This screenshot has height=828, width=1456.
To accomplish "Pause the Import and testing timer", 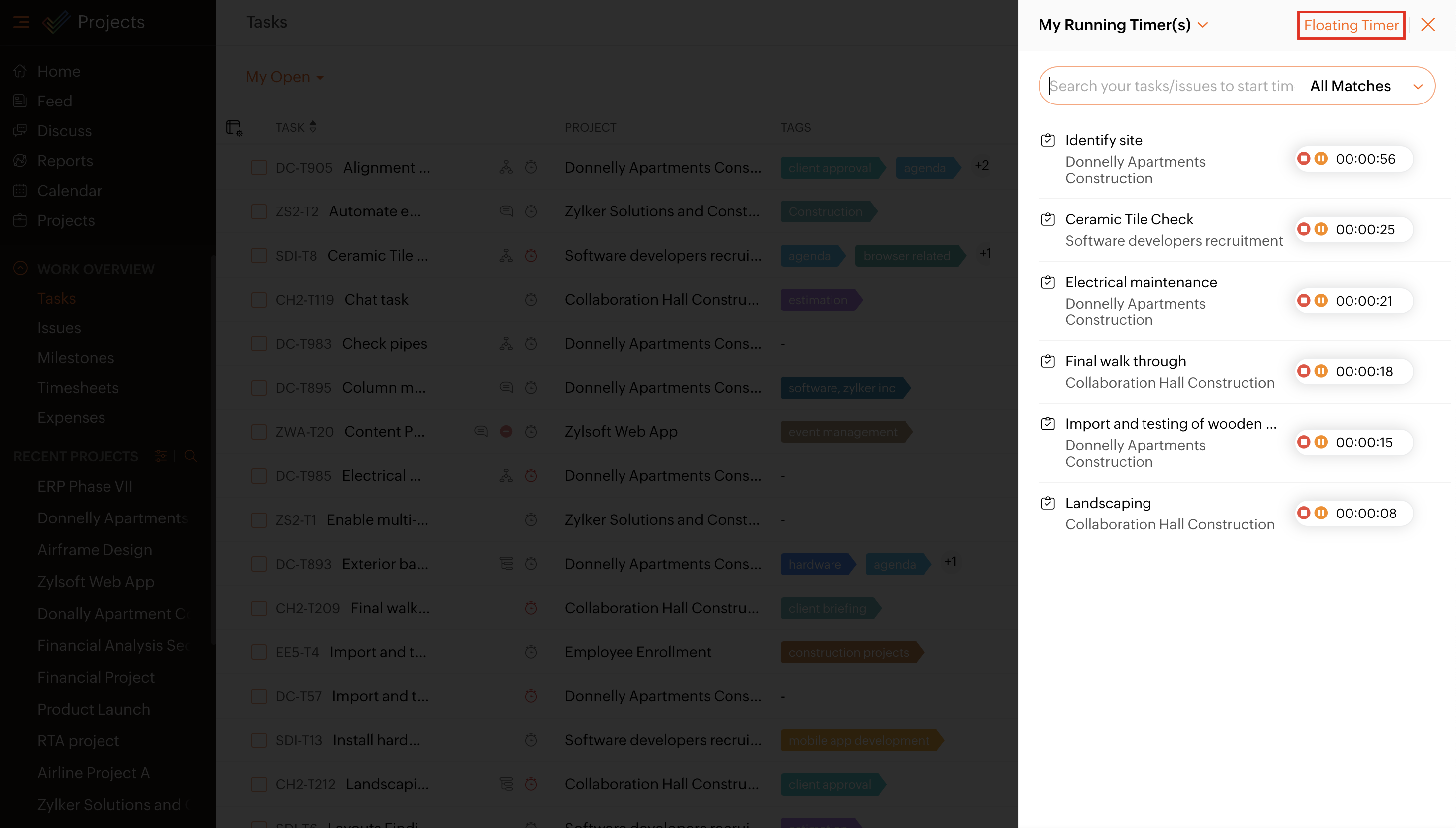I will (1321, 442).
